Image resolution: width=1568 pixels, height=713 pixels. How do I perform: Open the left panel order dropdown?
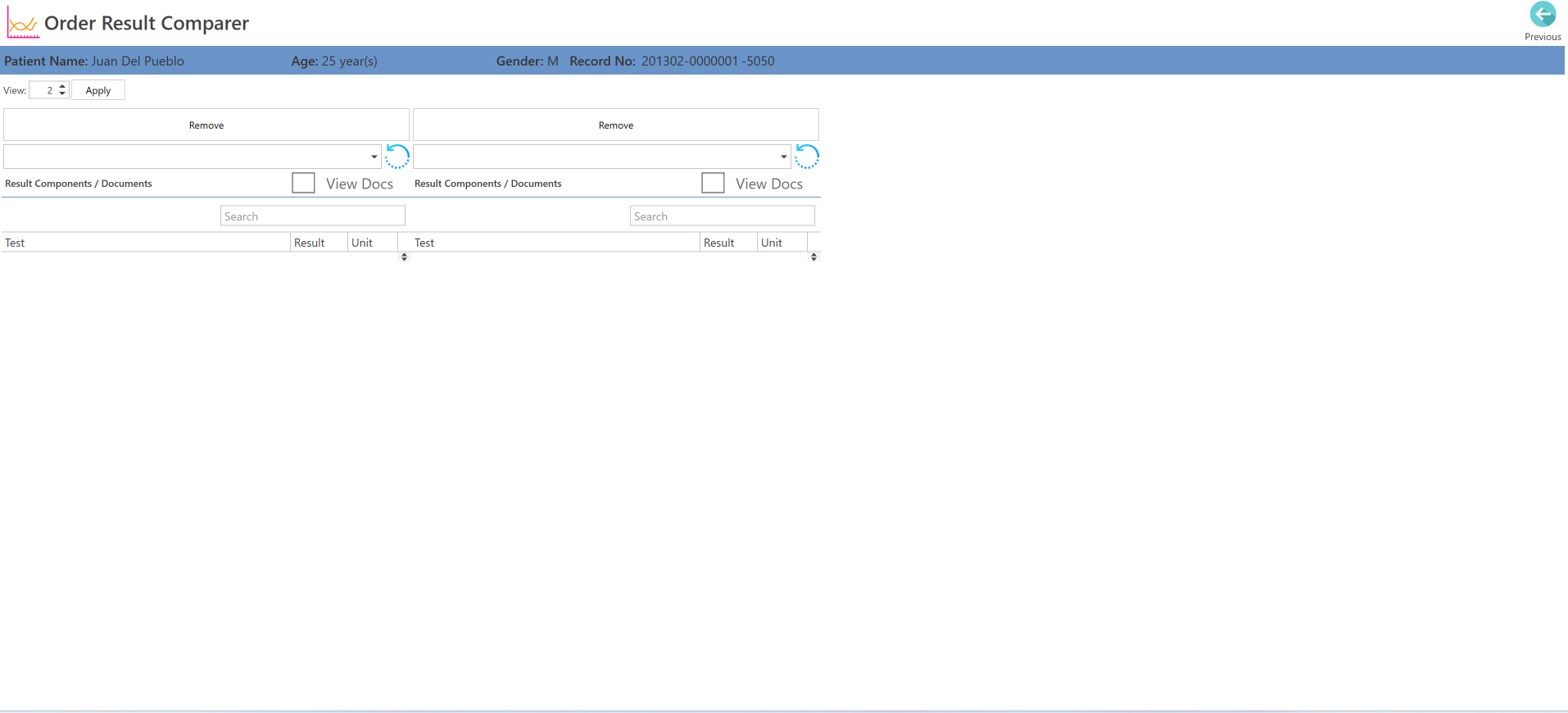click(x=374, y=157)
